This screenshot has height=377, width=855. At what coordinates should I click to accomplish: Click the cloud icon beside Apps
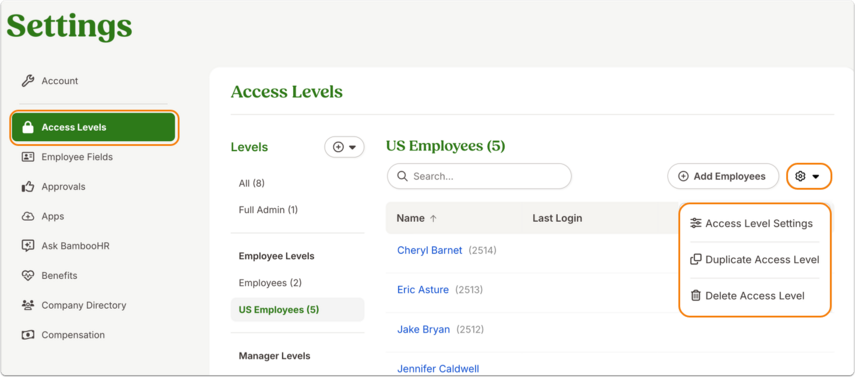[27, 217]
